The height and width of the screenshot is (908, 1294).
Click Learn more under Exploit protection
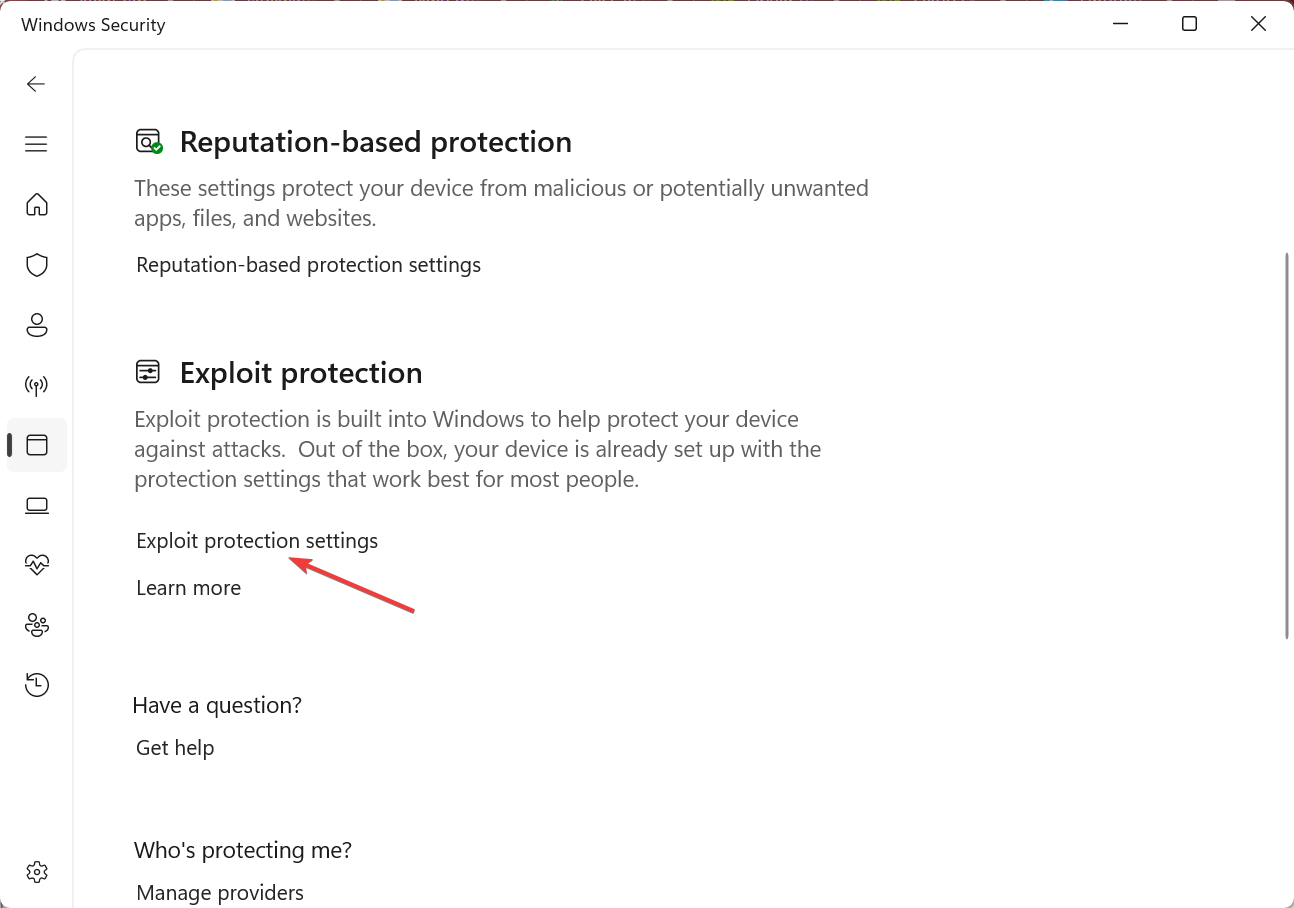188,588
